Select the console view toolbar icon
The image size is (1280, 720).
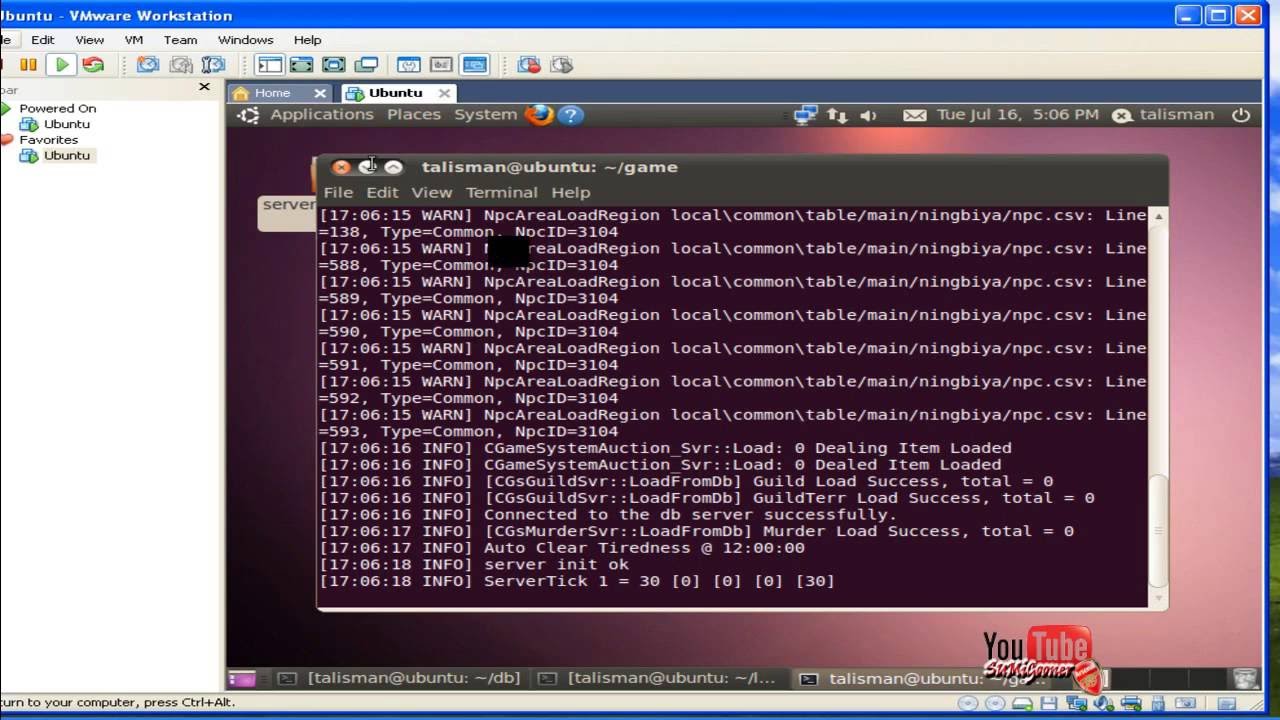point(474,65)
